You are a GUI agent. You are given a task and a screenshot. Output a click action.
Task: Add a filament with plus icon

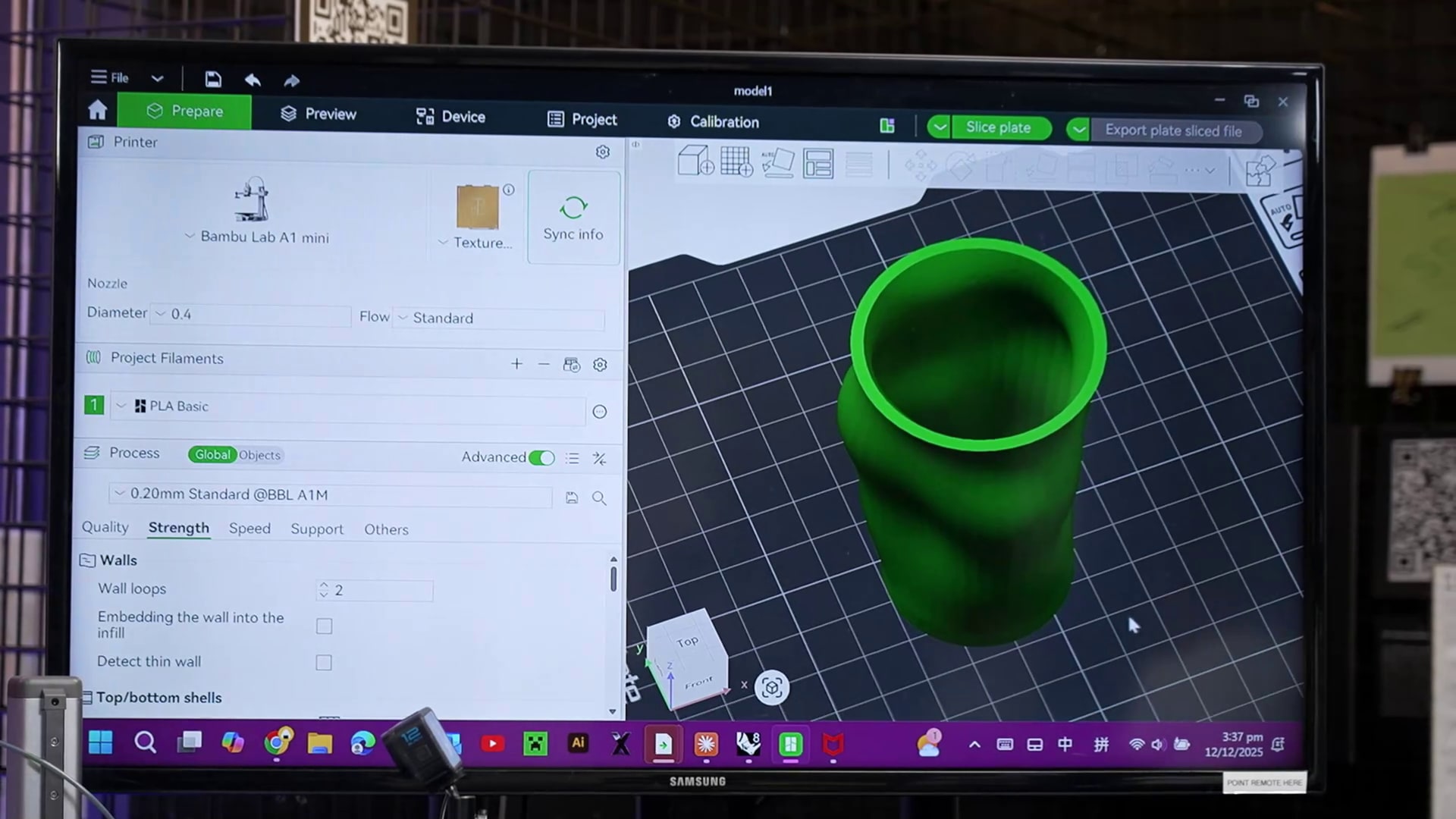pos(516,364)
